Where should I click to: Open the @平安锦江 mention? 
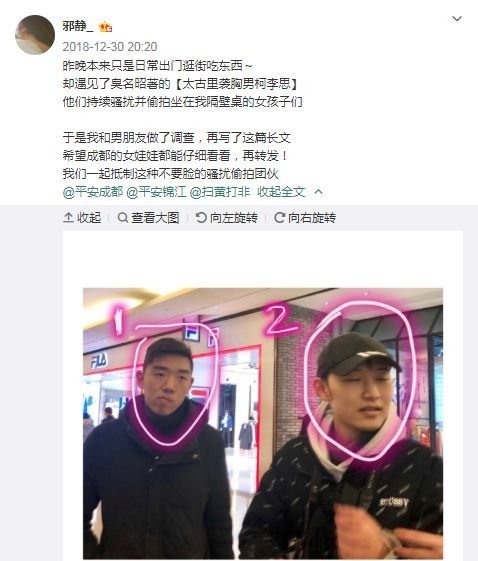click(156, 192)
